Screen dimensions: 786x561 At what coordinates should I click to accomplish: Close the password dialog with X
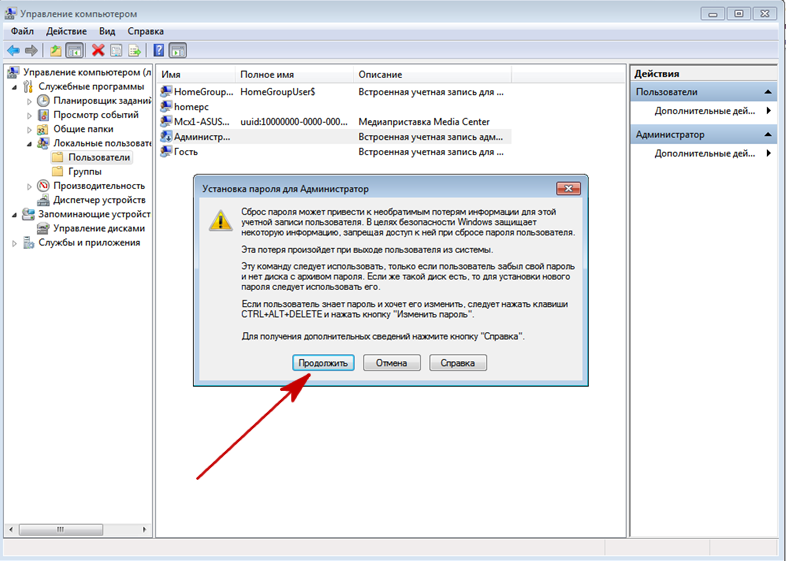point(568,189)
